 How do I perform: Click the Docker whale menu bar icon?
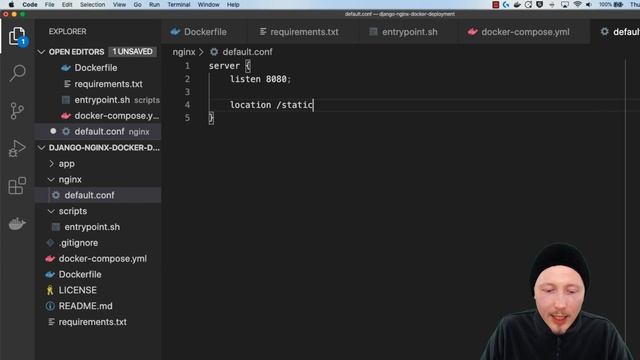coord(517,4)
